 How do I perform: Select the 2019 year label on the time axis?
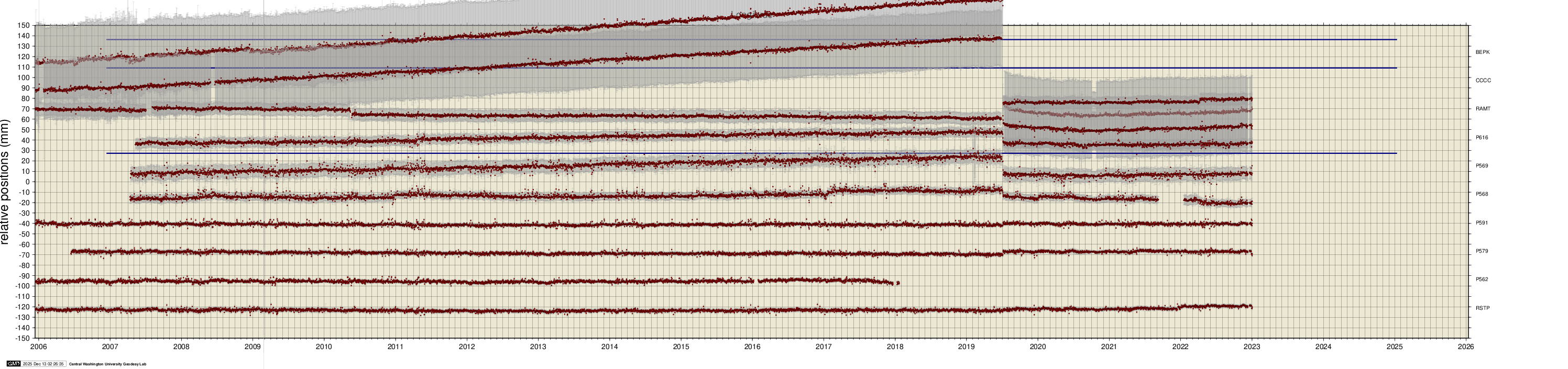click(966, 347)
